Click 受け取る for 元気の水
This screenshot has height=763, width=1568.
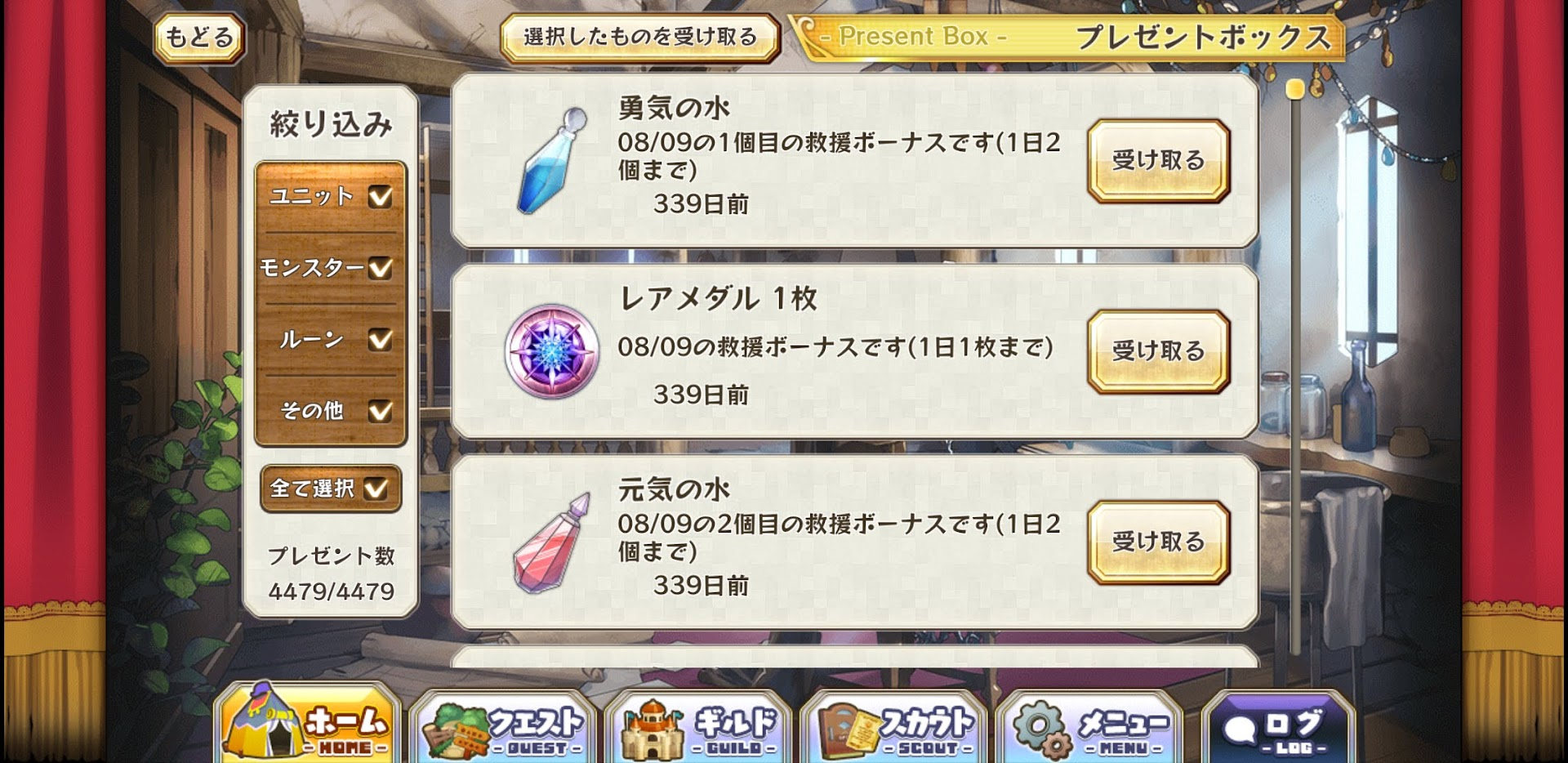1158,542
